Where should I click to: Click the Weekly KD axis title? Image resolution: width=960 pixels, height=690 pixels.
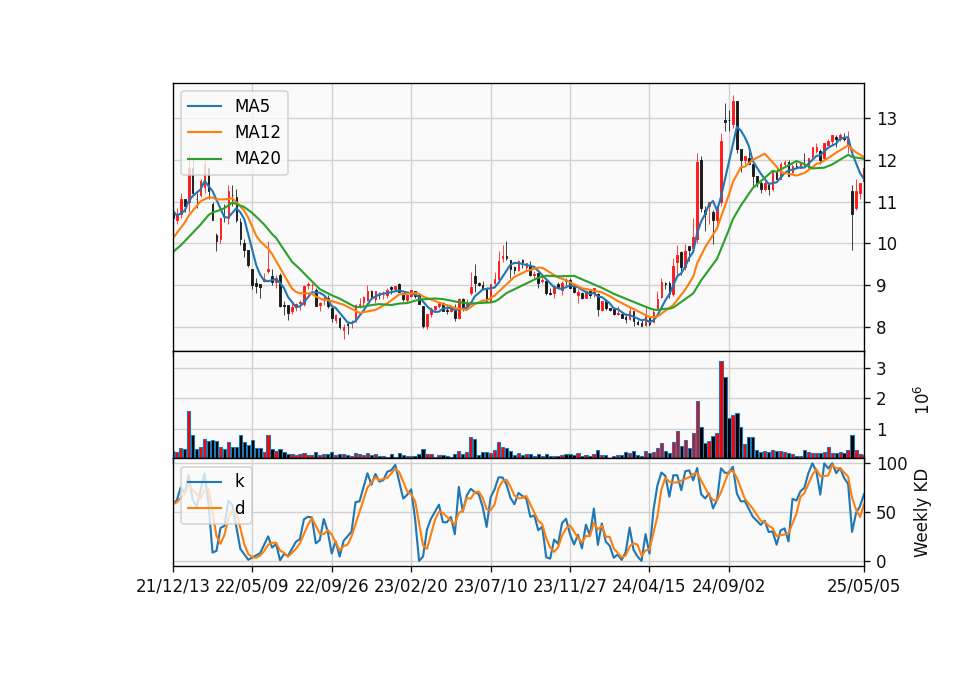921,514
